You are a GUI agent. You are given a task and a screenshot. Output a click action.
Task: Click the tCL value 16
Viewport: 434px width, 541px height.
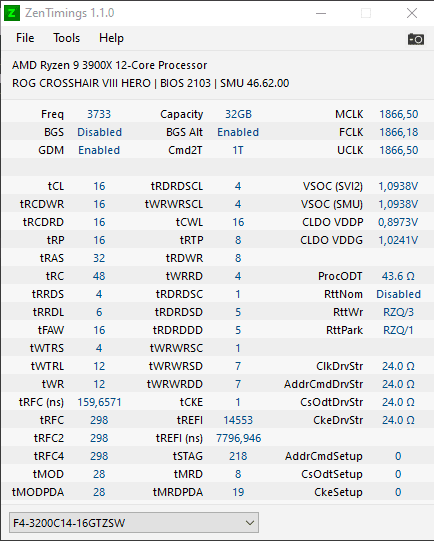[x=99, y=186]
